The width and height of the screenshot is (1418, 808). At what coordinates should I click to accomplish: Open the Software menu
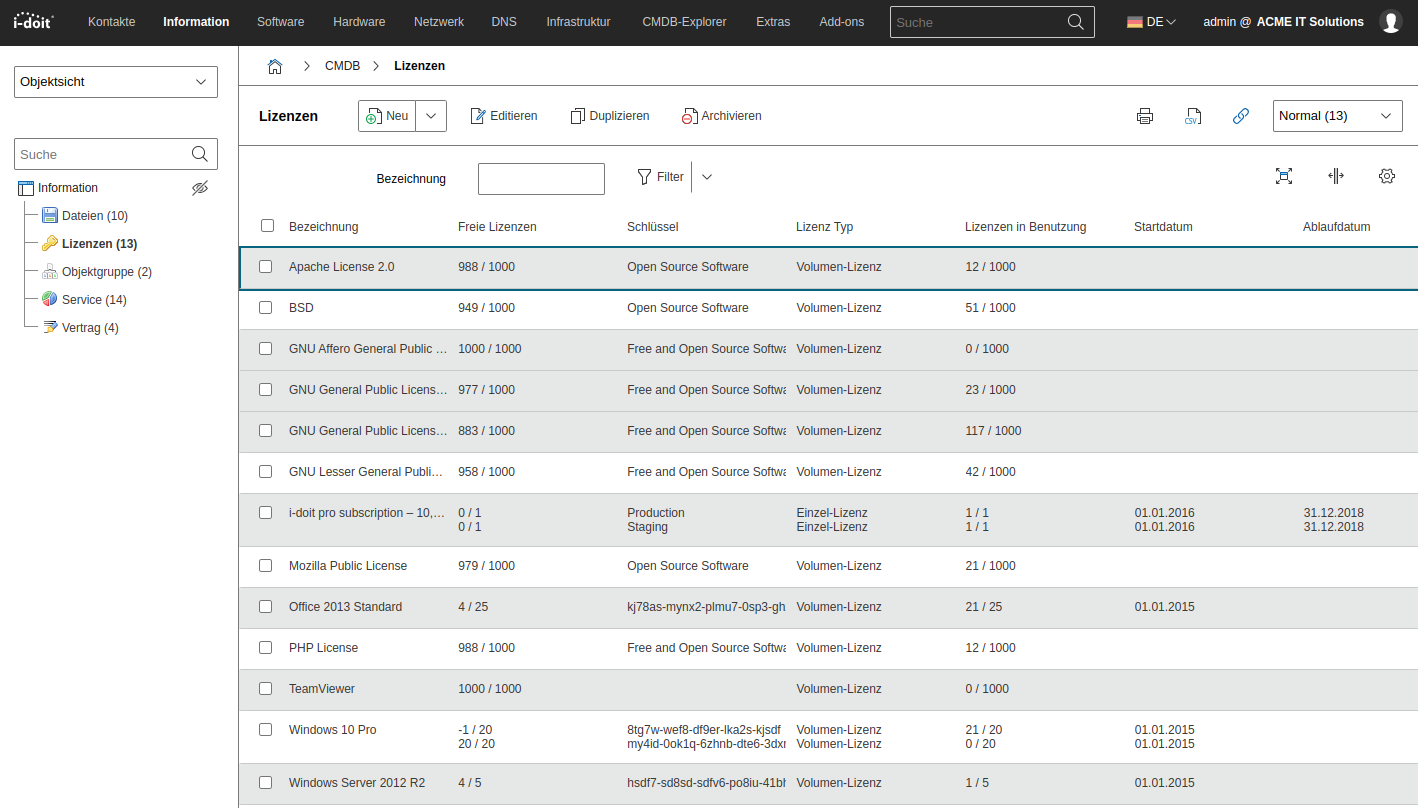tap(280, 21)
